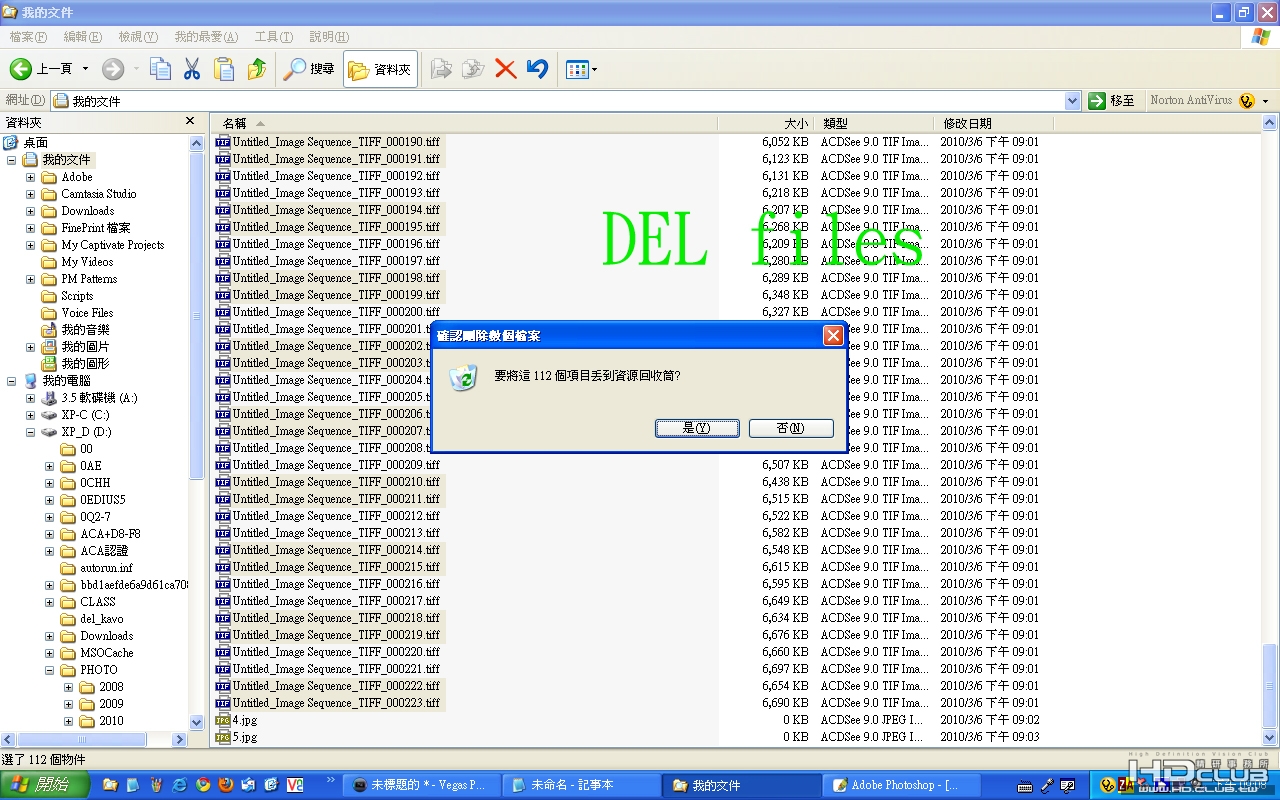Open the 檔案(F) menu

tap(28, 37)
